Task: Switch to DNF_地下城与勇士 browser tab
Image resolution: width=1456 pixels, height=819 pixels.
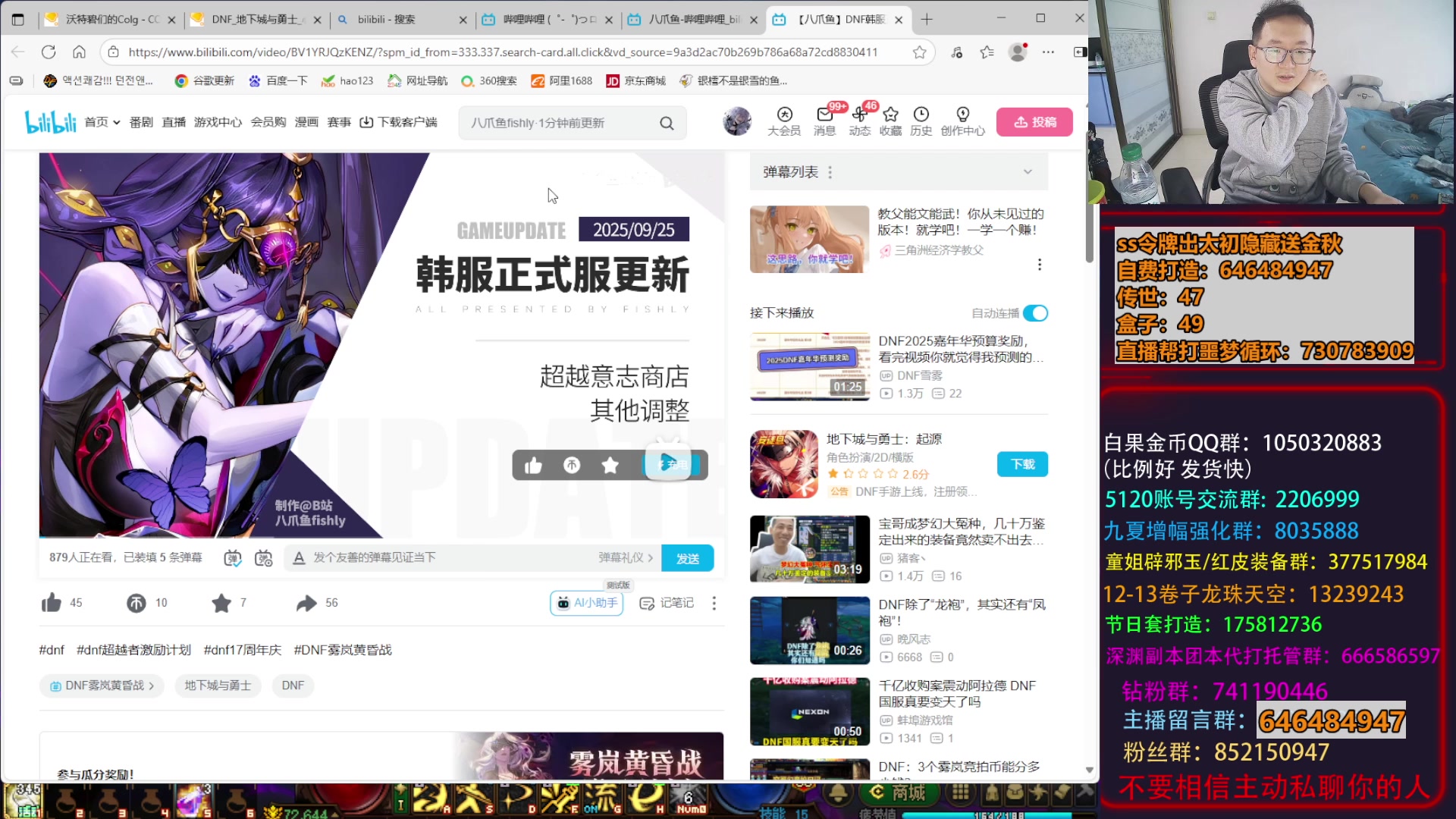Action: pyautogui.click(x=256, y=20)
